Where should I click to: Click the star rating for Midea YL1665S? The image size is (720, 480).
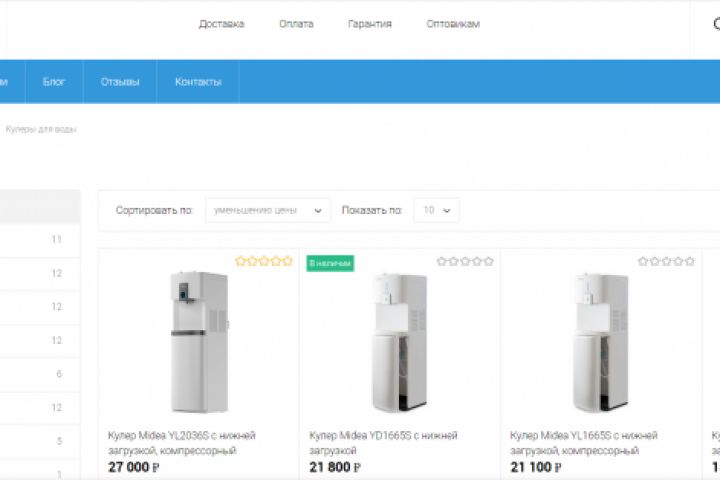click(x=666, y=262)
